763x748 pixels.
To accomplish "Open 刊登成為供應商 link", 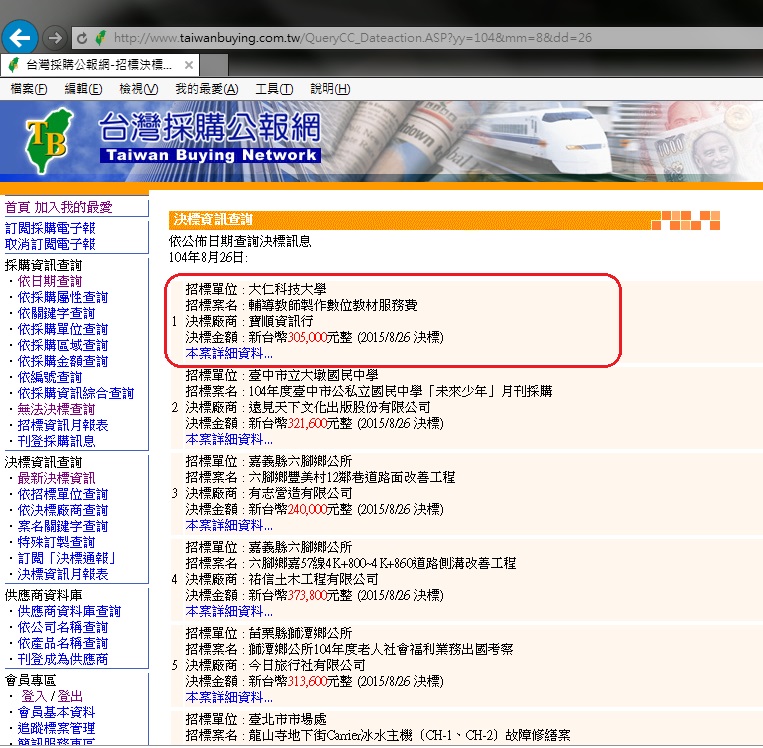I will click(63, 659).
